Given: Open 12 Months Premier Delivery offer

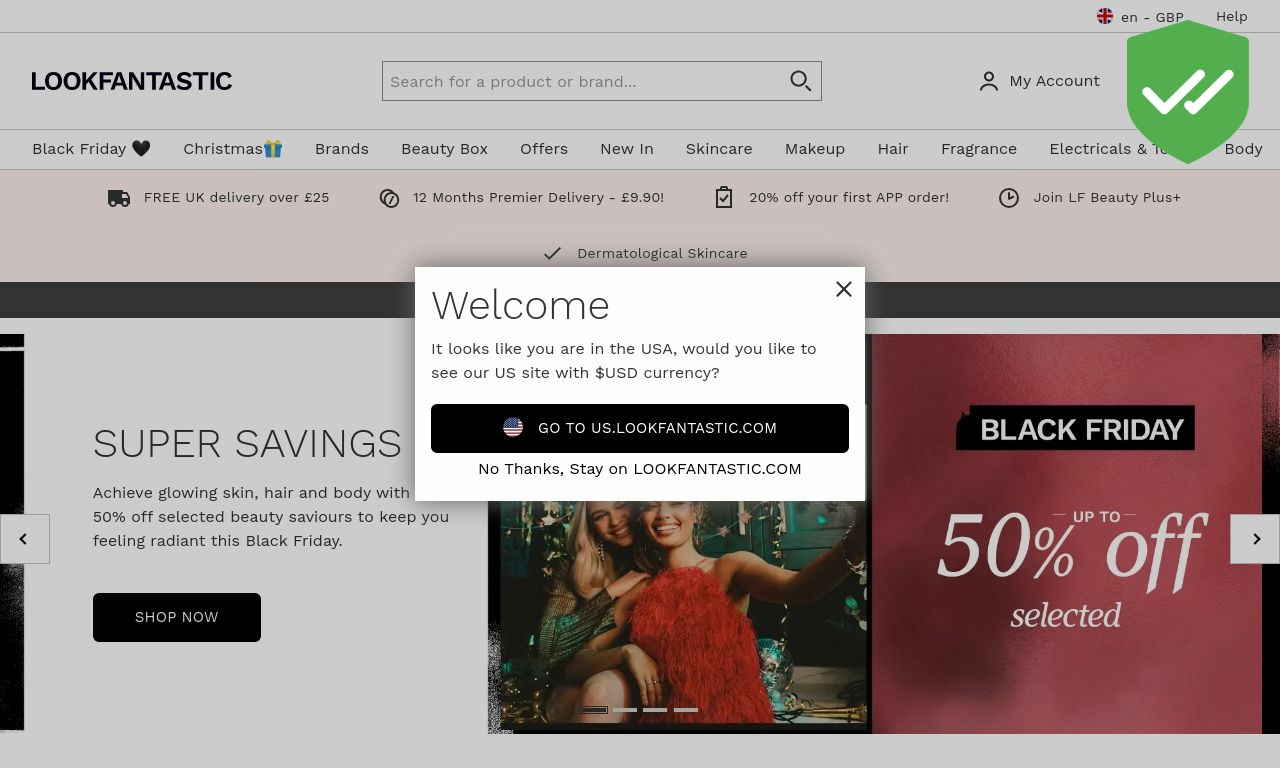Looking at the screenshot, I should (x=538, y=198).
